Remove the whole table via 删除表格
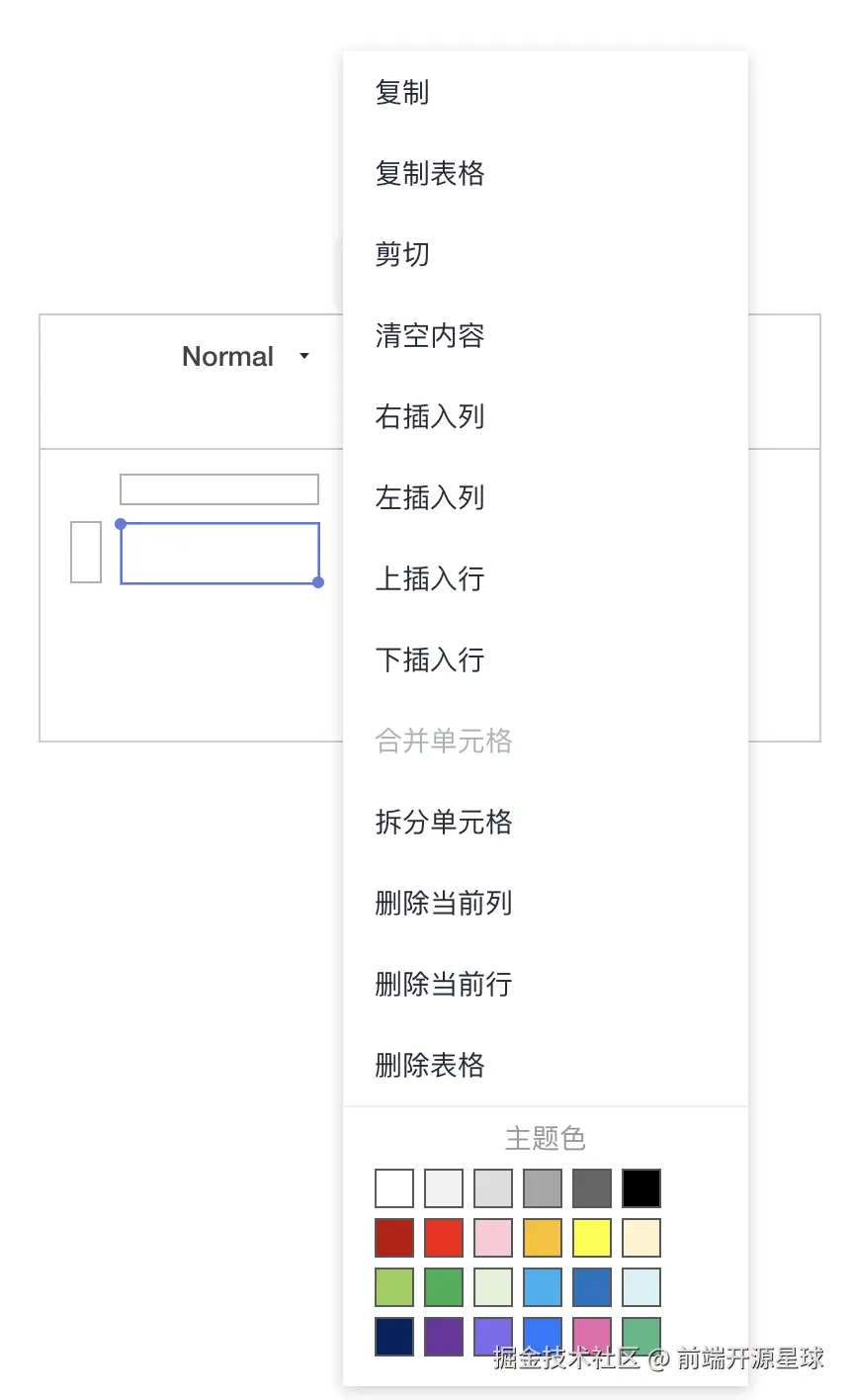The image size is (852, 1400). (429, 1065)
